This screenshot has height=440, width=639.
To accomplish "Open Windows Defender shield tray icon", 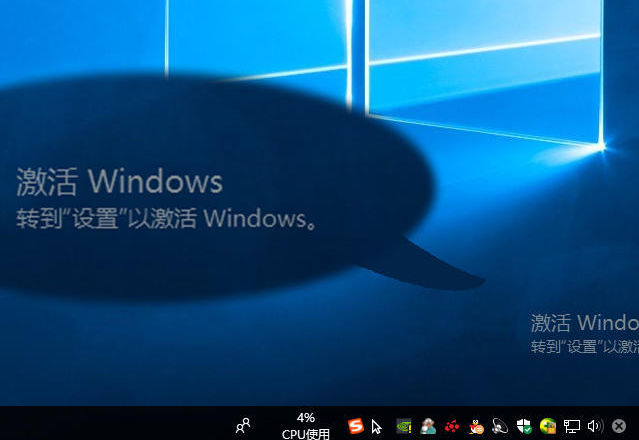I will click(x=524, y=426).
